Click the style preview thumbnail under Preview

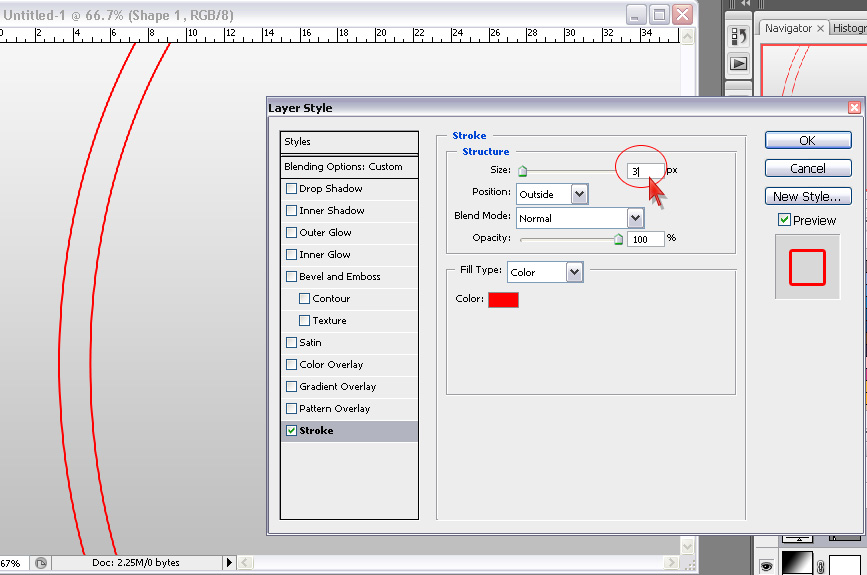click(x=807, y=267)
